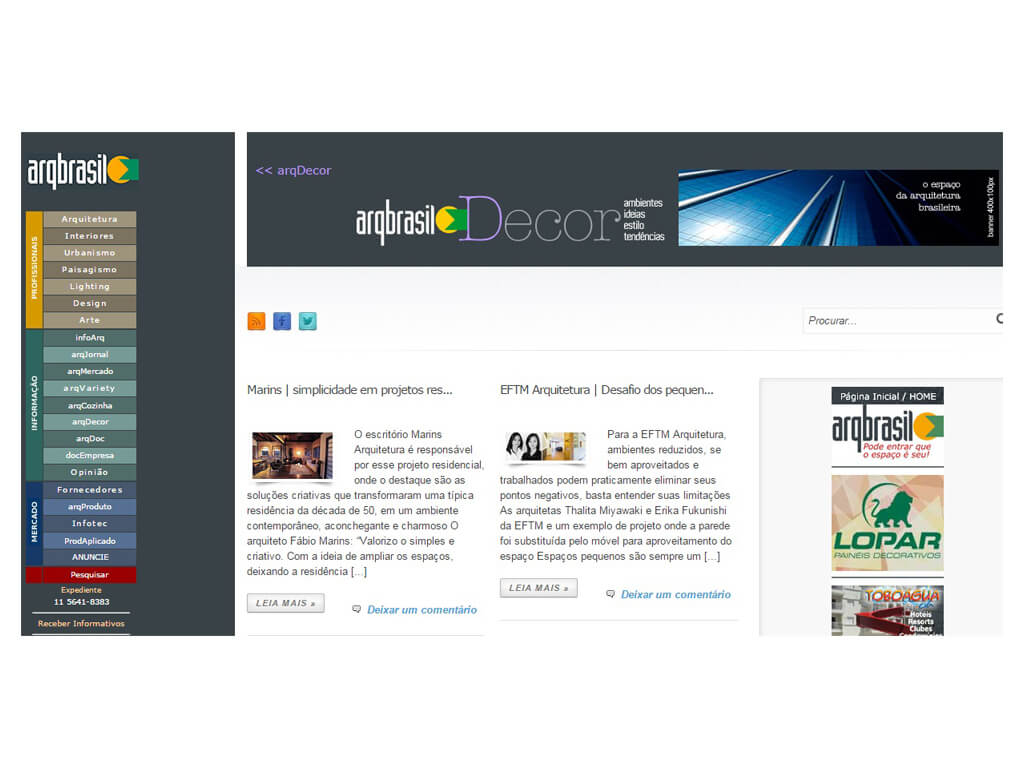Click the arqbrasil logo in sidebar
1024x768 pixels.
coord(82,171)
